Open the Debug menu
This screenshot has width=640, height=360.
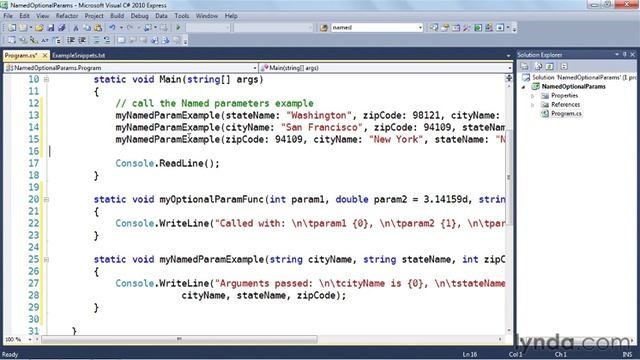(x=140, y=16)
